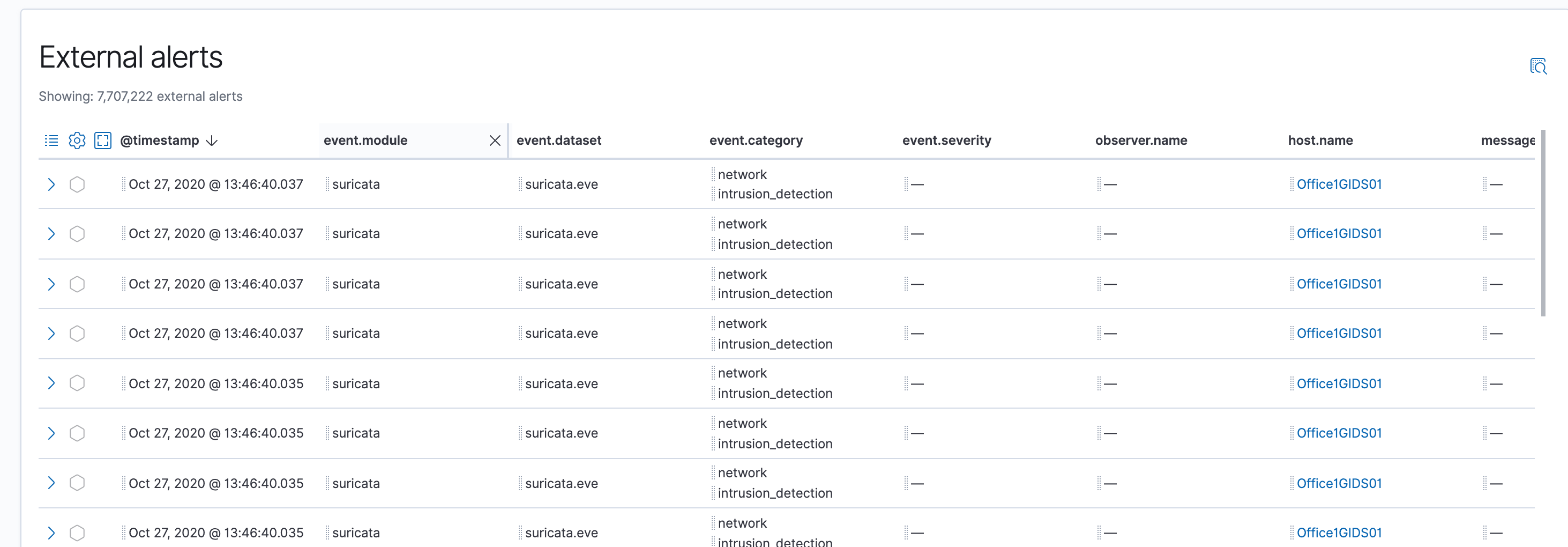This screenshot has height=547, width=1568.
Task: Open Office1GIDS01 host link in seventh row
Action: pos(1339,484)
